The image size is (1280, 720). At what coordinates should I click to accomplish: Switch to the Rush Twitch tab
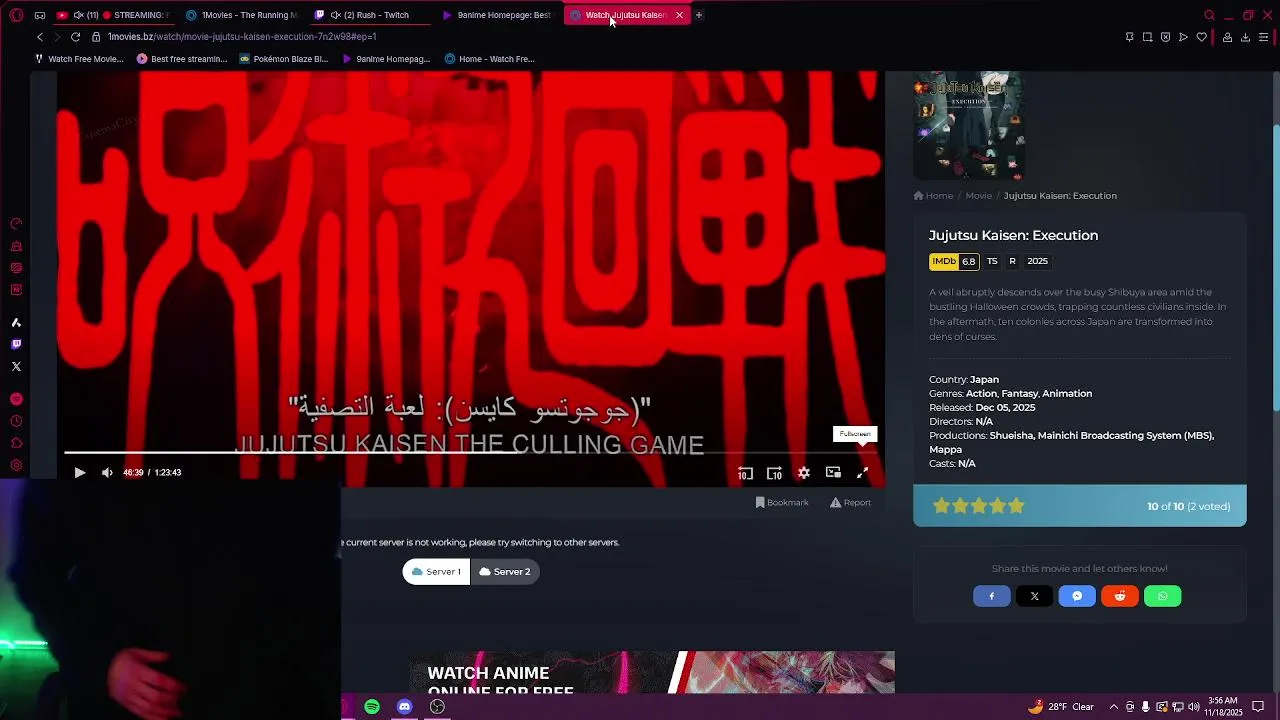(x=370, y=15)
